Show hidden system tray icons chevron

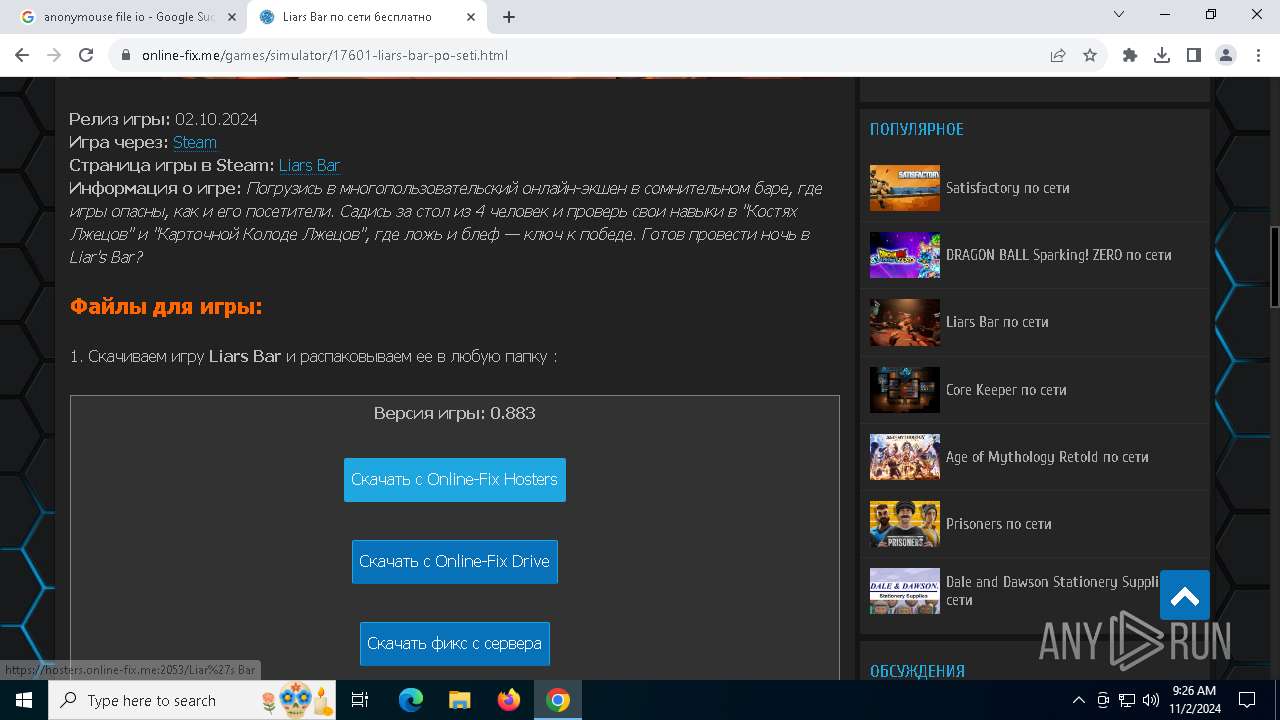[x=1078, y=700]
